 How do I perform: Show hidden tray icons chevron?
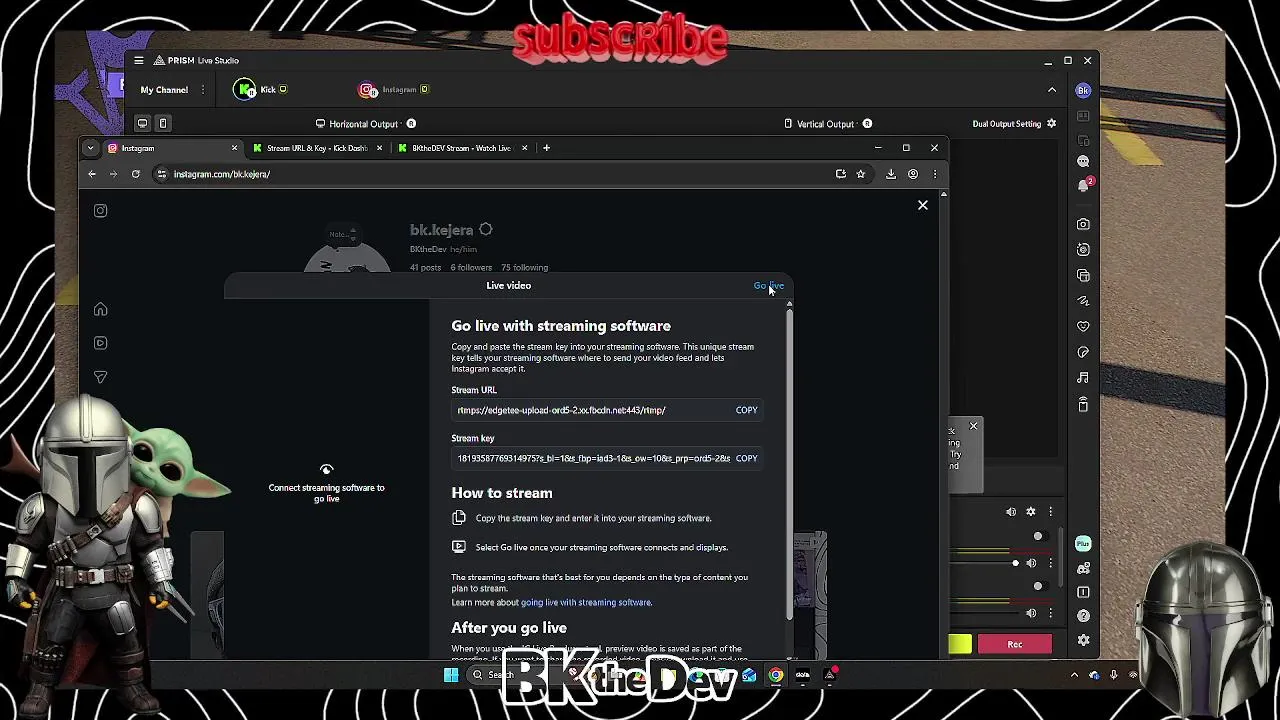(x=1075, y=675)
